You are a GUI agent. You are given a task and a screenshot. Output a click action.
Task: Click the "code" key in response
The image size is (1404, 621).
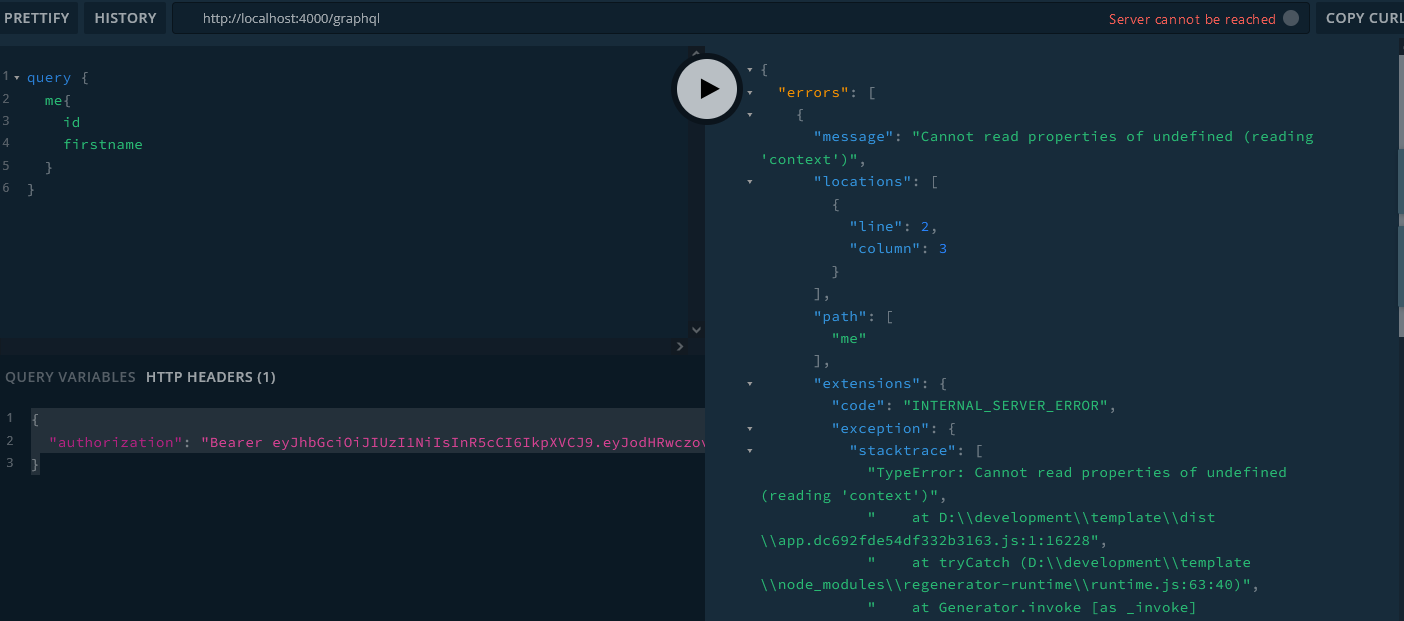[x=858, y=405]
